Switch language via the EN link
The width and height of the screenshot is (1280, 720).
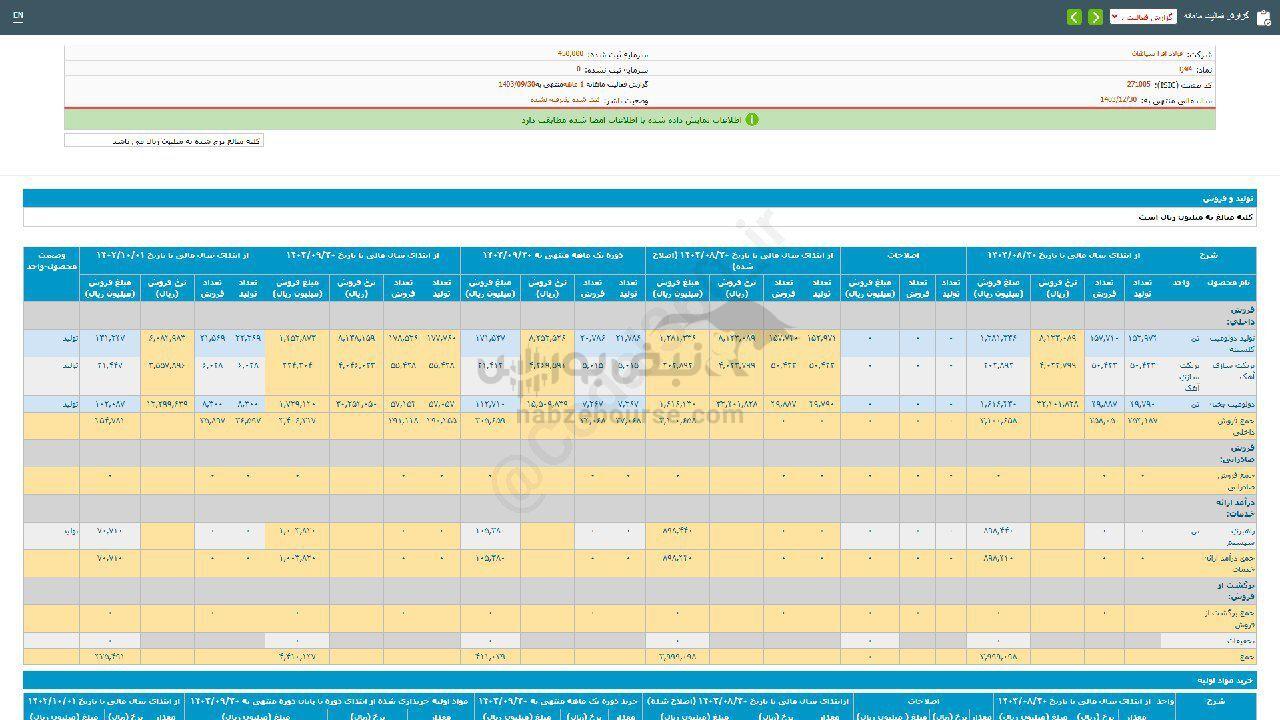tap(18, 17)
